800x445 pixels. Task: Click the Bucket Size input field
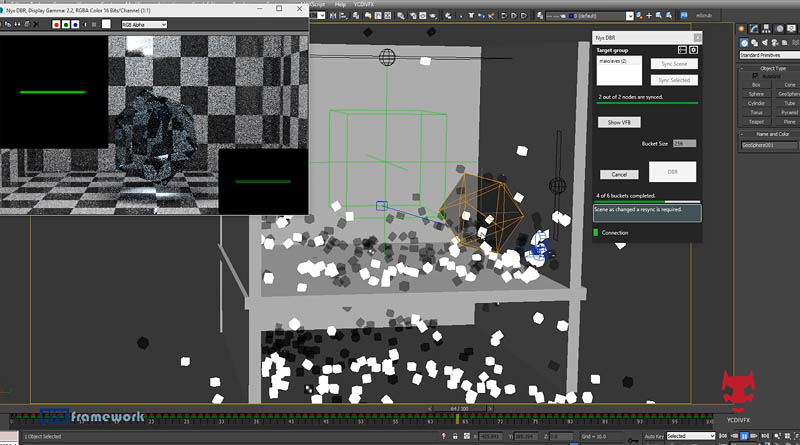pos(684,144)
